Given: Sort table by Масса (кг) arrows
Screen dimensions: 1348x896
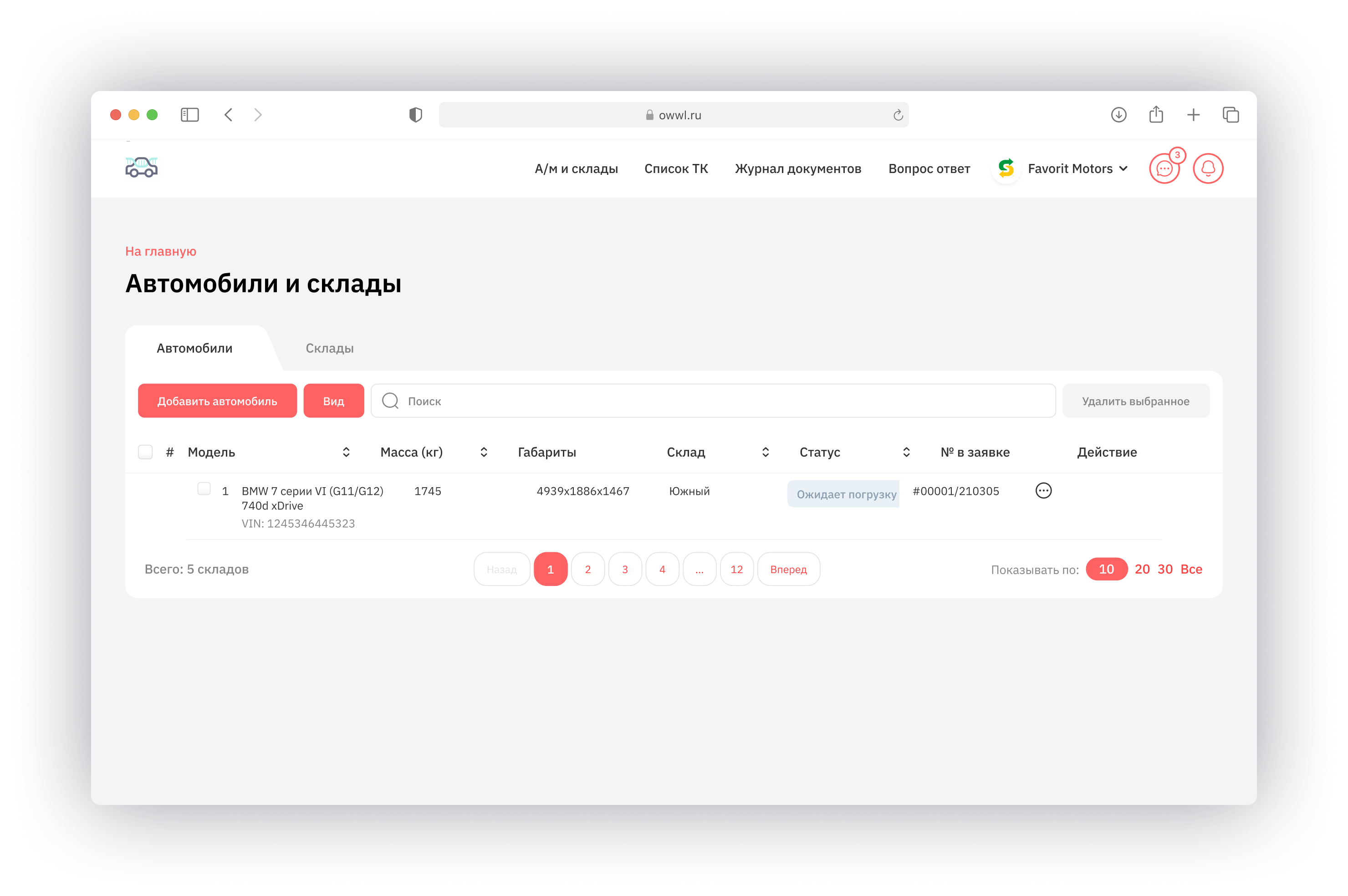Looking at the screenshot, I should (x=484, y=452).
